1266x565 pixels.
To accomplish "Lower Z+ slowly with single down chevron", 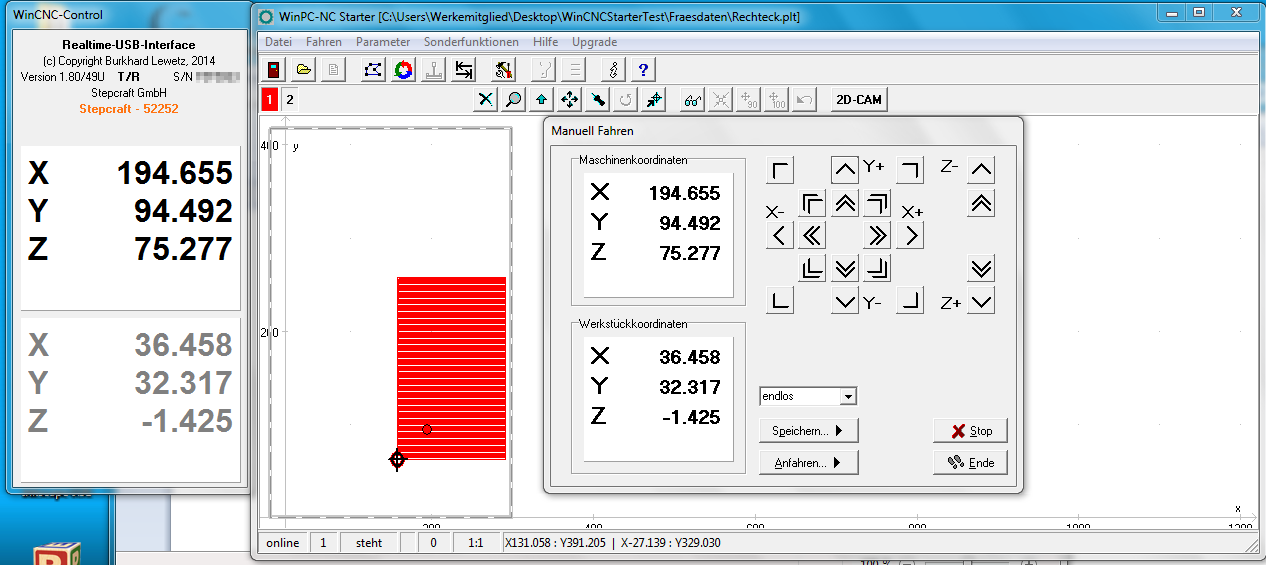I will pyautogui.click(x=981, y=301).
